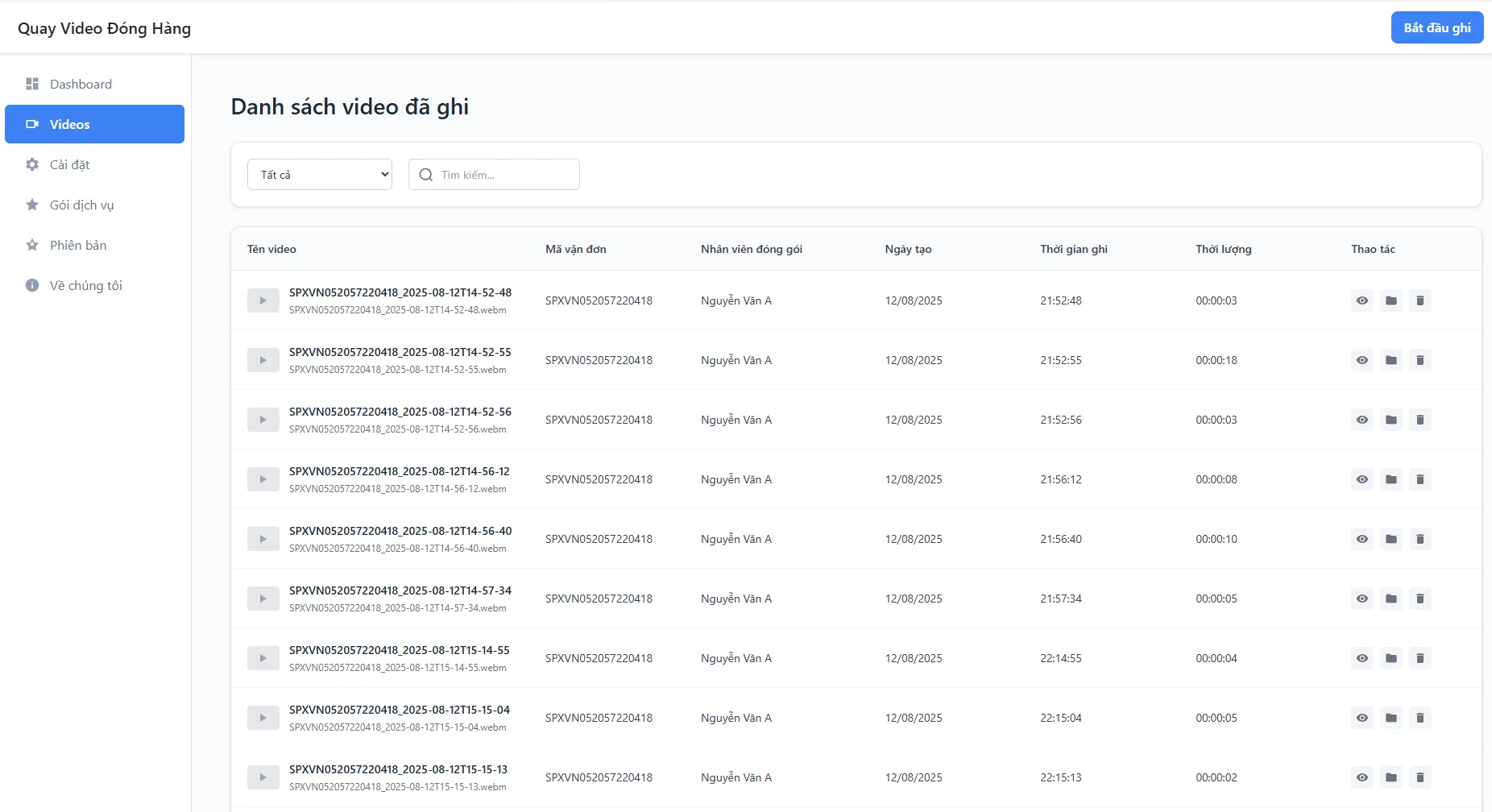Open the folder for the 21:52:55 video
Viewport: 1492px width, 812px height.
click(1391, 360)
